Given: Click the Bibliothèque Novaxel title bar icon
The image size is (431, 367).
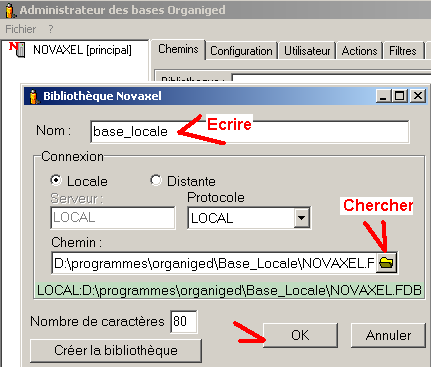Looking at the screenshot, I should pyautogui.click(x=33, y=96).
